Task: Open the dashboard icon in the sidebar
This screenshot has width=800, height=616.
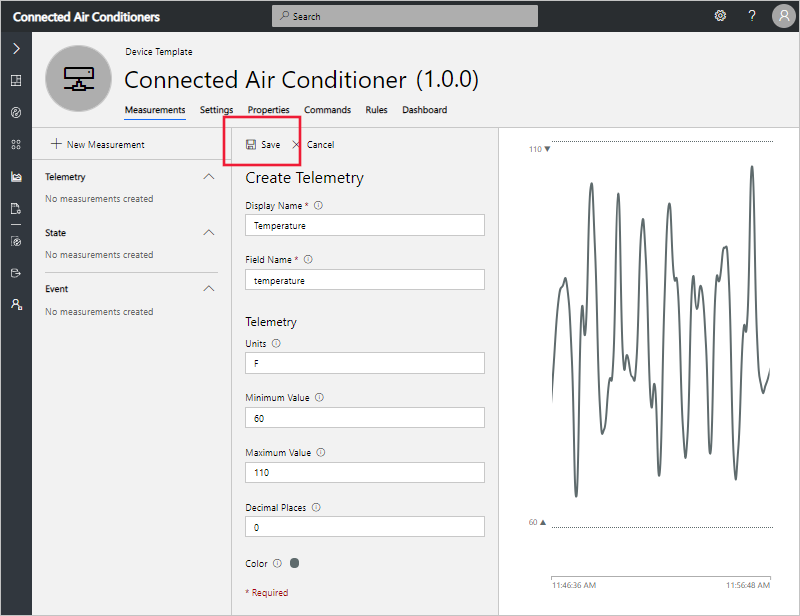Action: tap(16, 80)
